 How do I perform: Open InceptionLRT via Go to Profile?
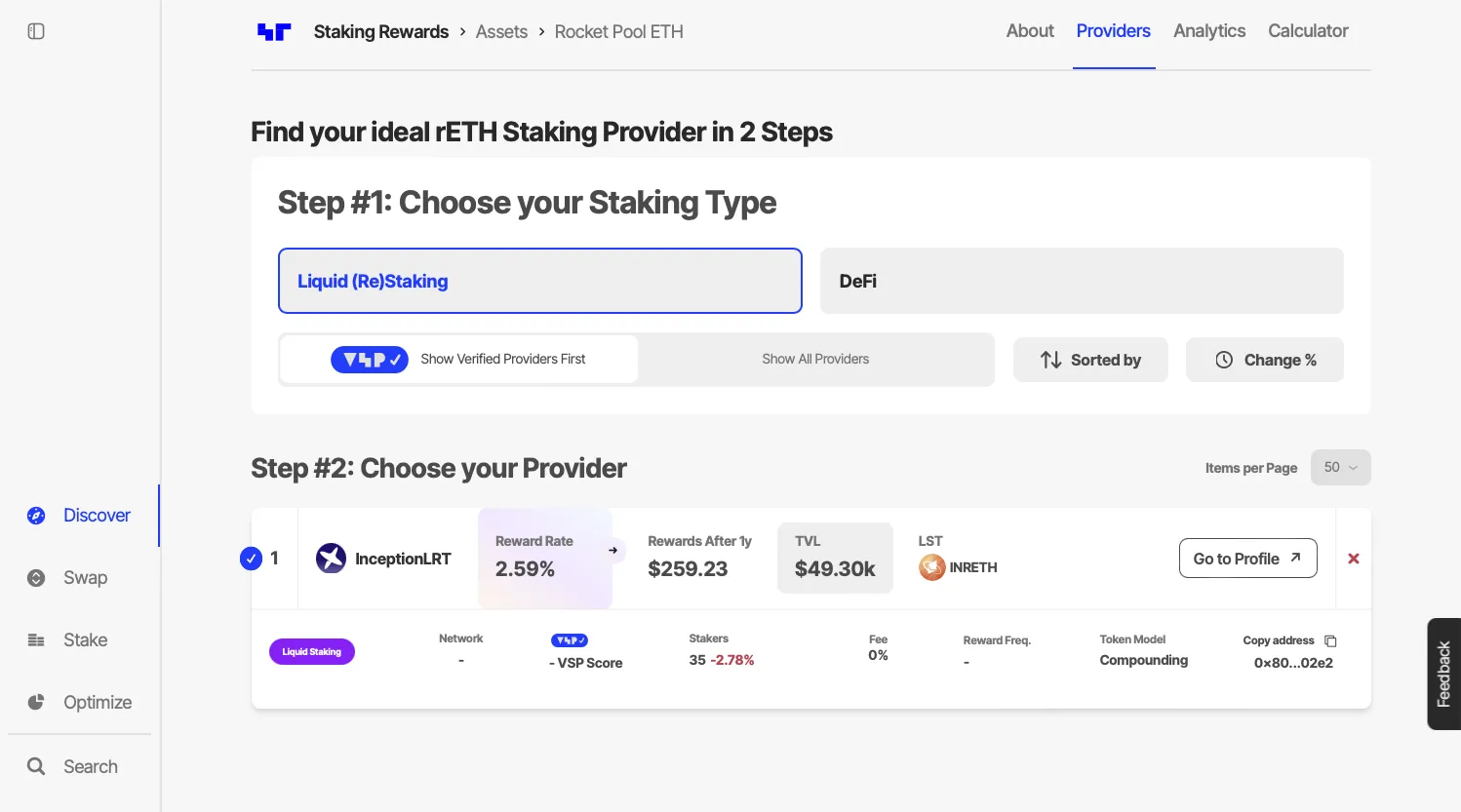pyautogui.click(x=1248, y=559)
